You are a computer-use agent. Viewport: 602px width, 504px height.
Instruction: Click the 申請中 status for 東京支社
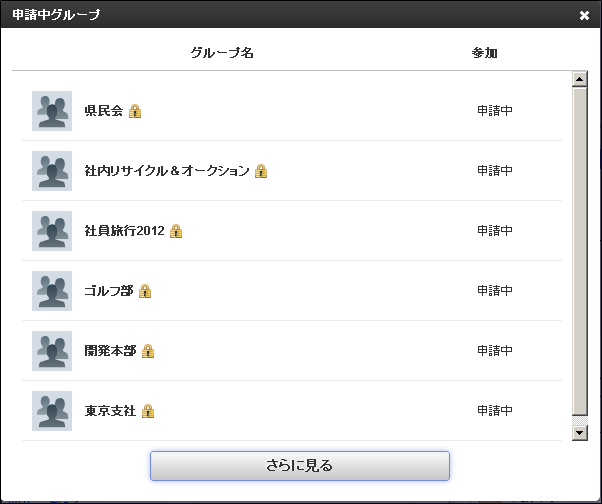(x=494, y=410)
